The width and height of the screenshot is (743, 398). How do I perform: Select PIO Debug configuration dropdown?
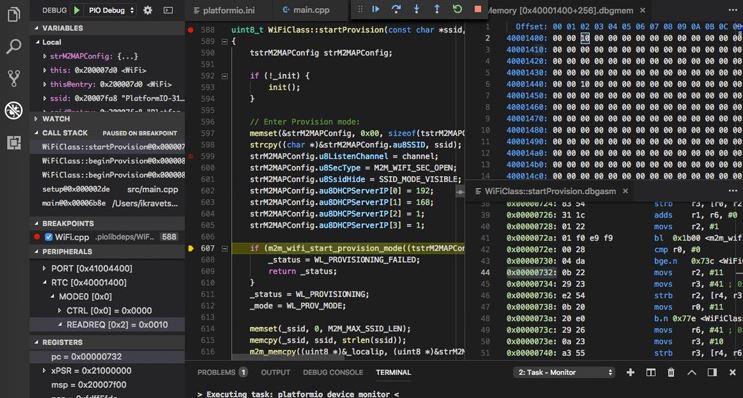112,10
